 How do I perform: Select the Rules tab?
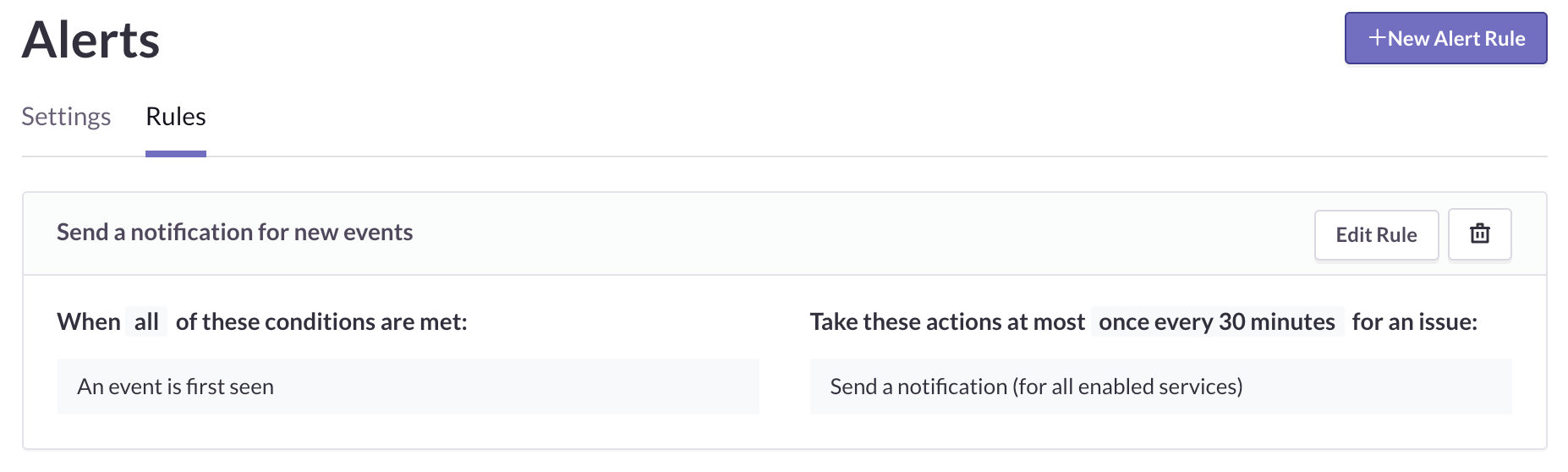click(x=176, y=116)
